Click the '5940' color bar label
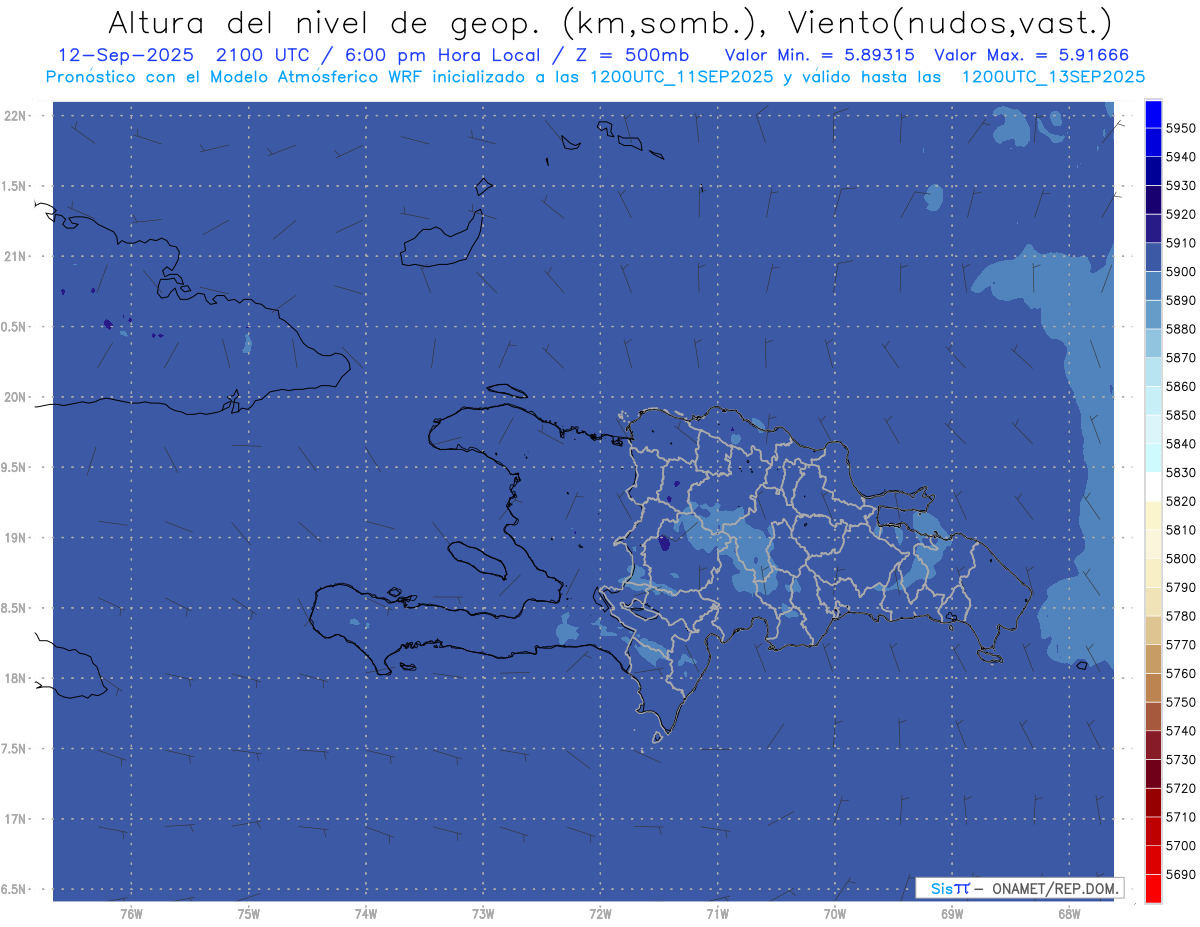 point(1180,157)
